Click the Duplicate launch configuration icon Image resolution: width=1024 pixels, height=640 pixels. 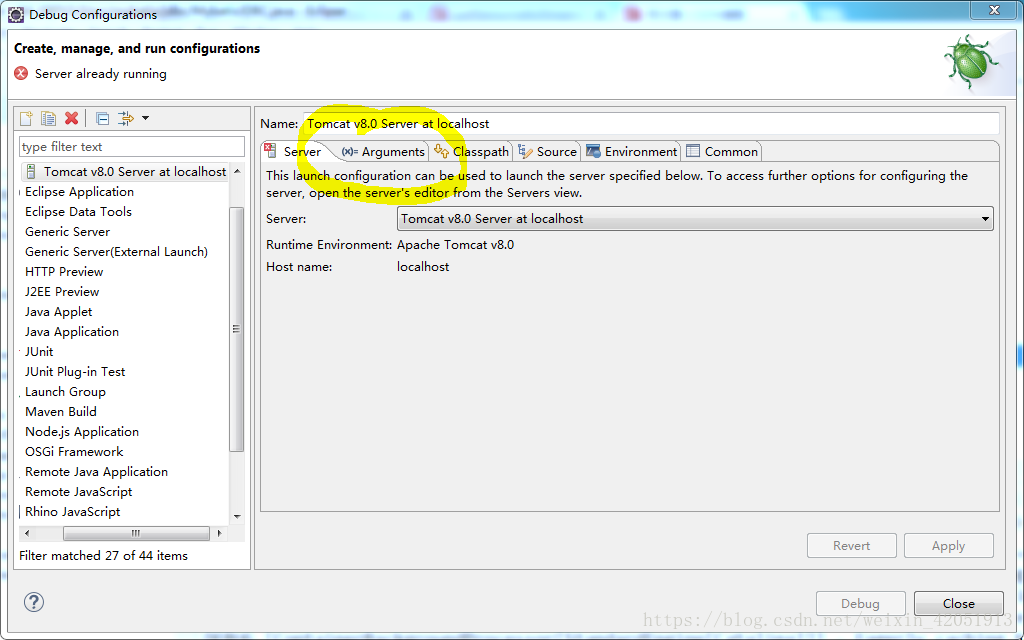48,118
